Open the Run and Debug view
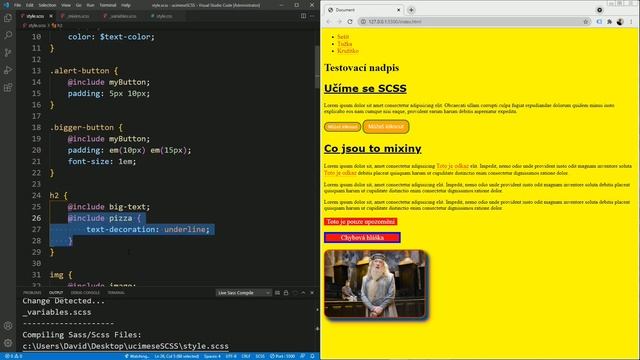Image resolution: width=640 pixels, height=360 pixels. [8, 70]
